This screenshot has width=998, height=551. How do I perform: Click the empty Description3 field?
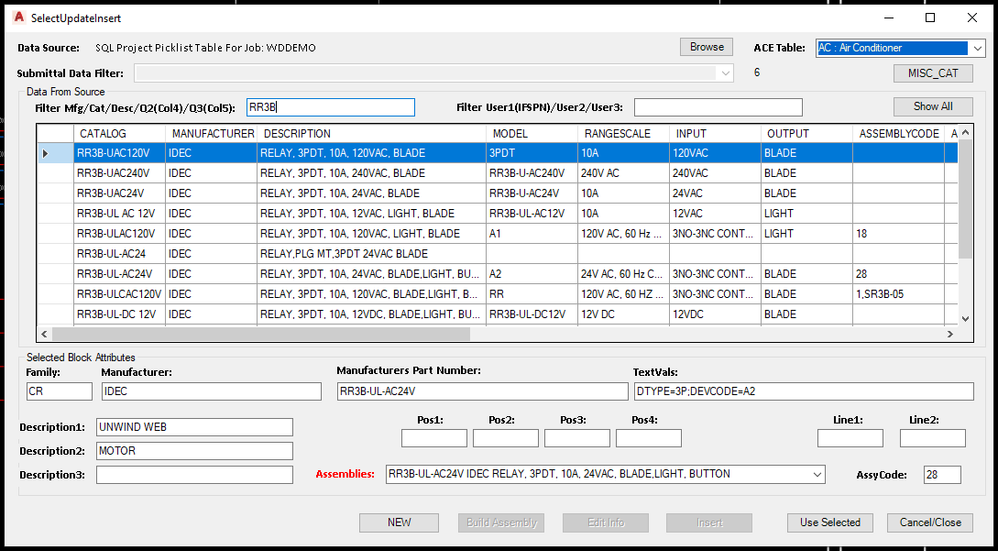(x=195, y=475)
